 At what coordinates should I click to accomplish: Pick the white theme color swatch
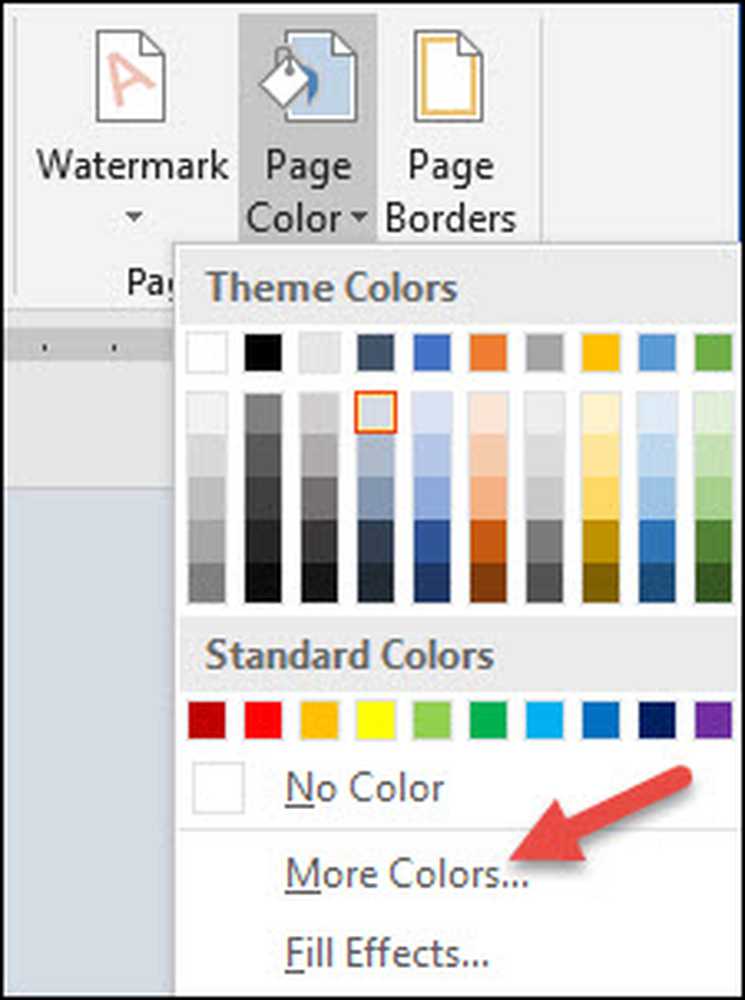pyautogui.click(x=207, y=353)
